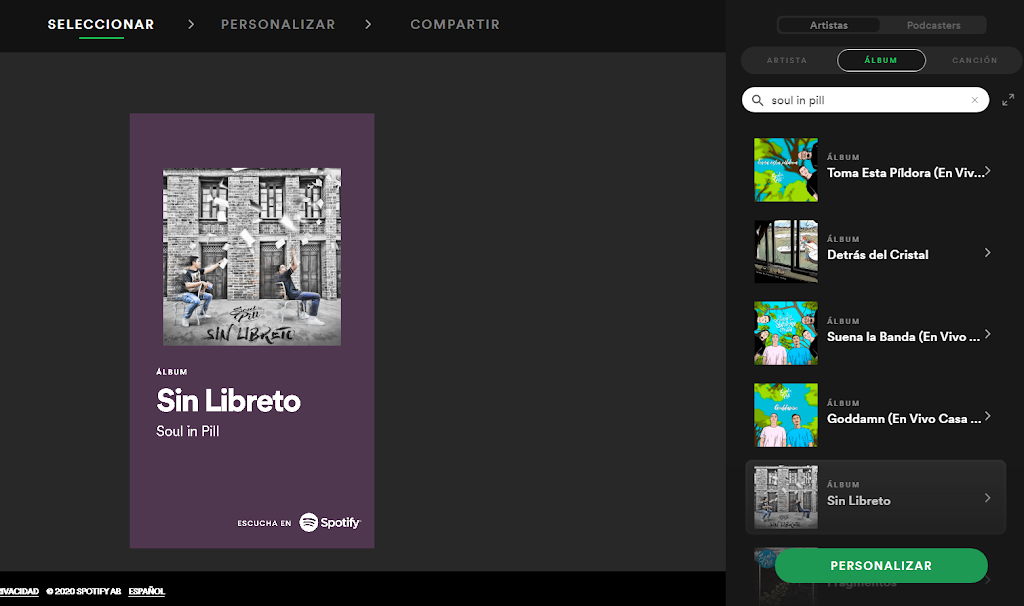Select the CANCIÓN search filter
The height and width of the screenshot is (606, 1024).
(974, 60)
